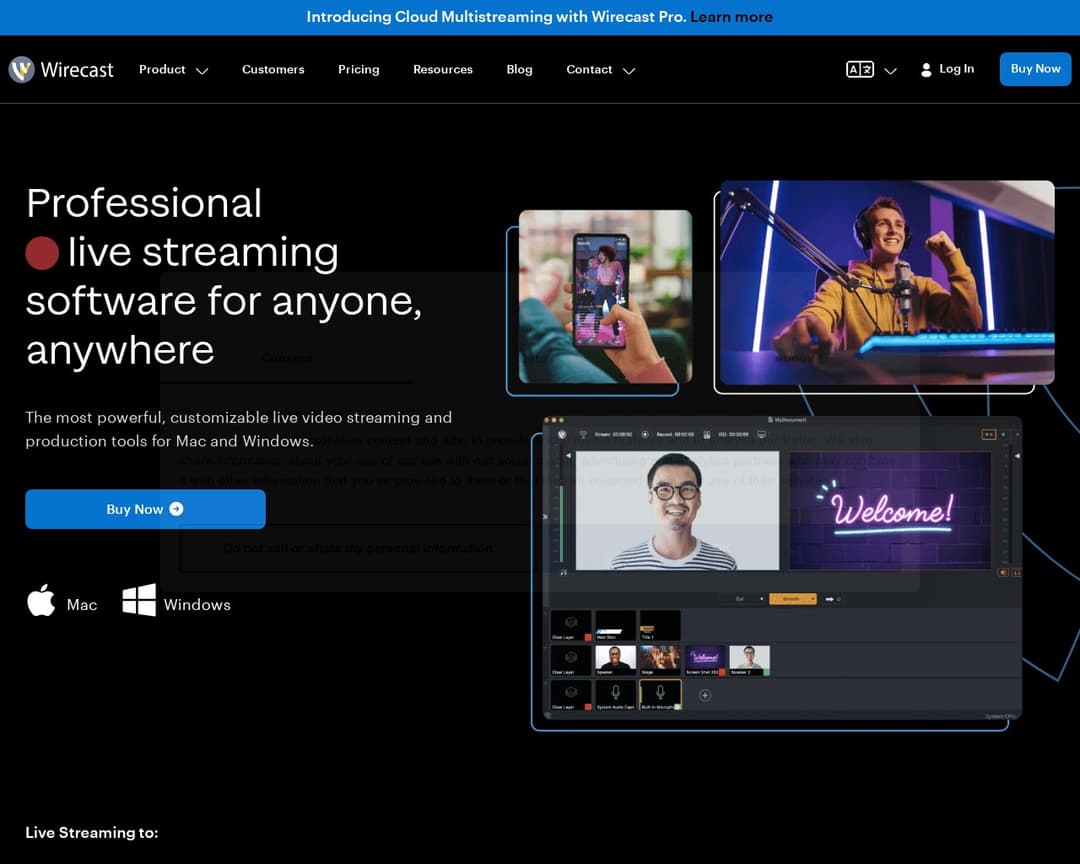Click the "most powerful, customizable" description paragraph
Screen dimensions: 1080x864
click(238, 429)
